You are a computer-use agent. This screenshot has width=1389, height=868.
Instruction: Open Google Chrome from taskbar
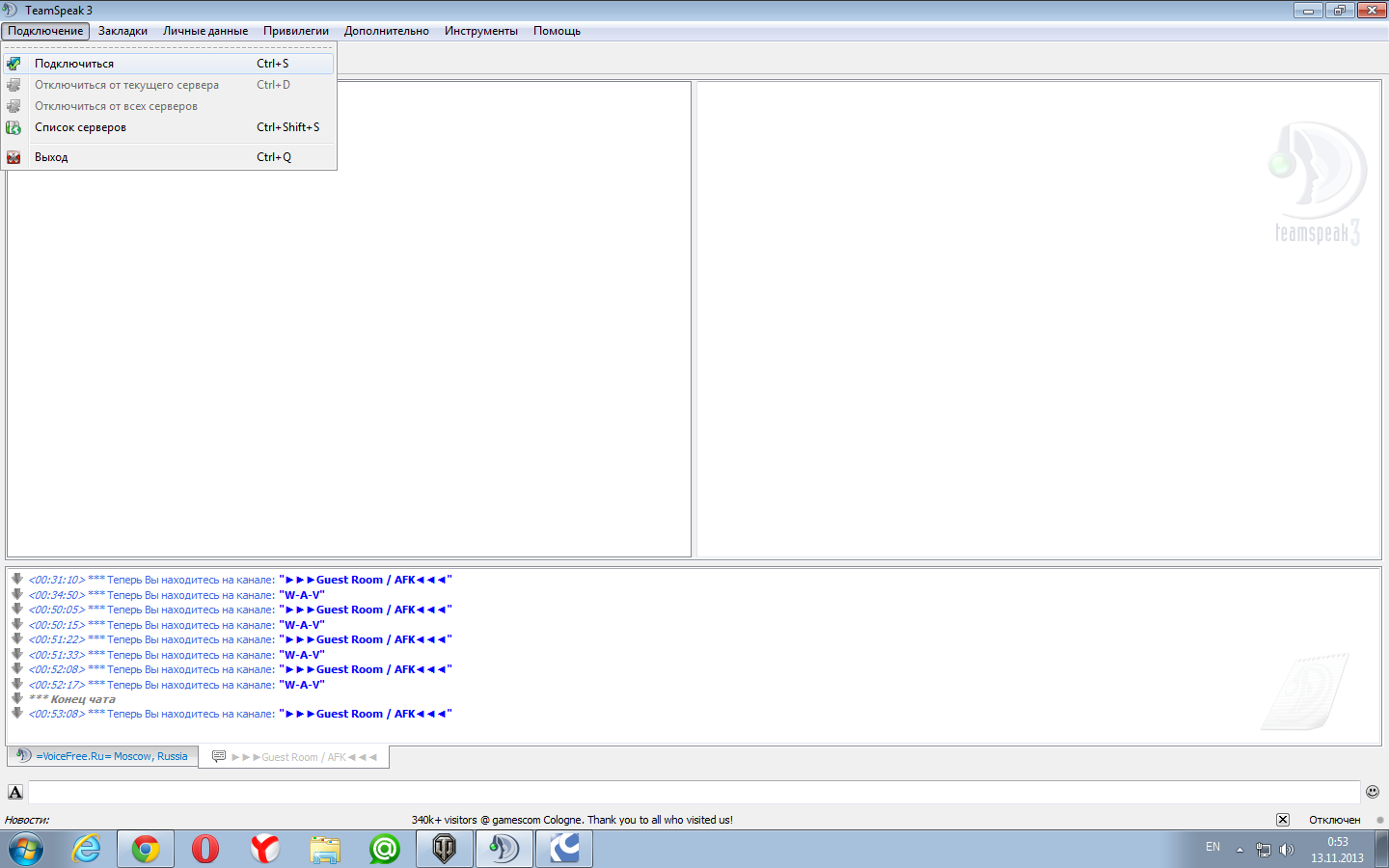pos(146,850)
